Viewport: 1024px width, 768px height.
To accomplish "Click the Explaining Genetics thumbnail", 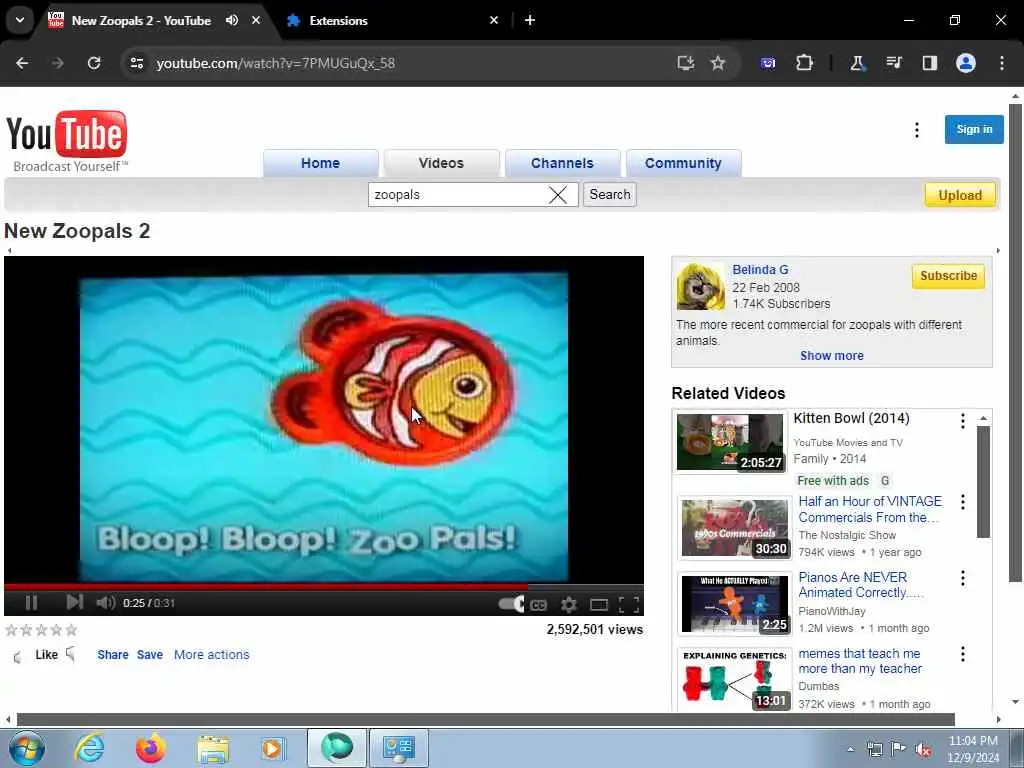I will click(735, 679).
